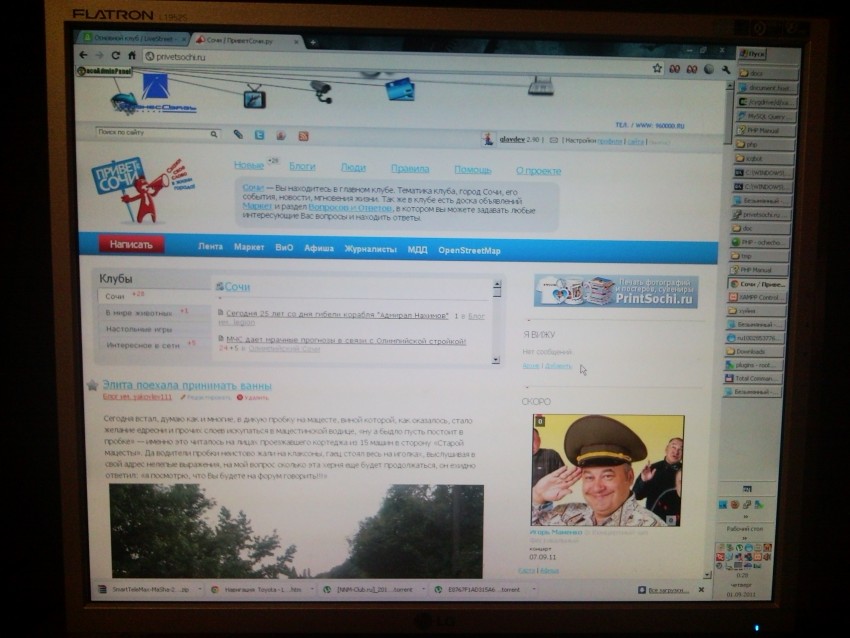Screen dimensions: 850x638
Task: Go to the browser Home icon
Action: click(x=132, y=56)
